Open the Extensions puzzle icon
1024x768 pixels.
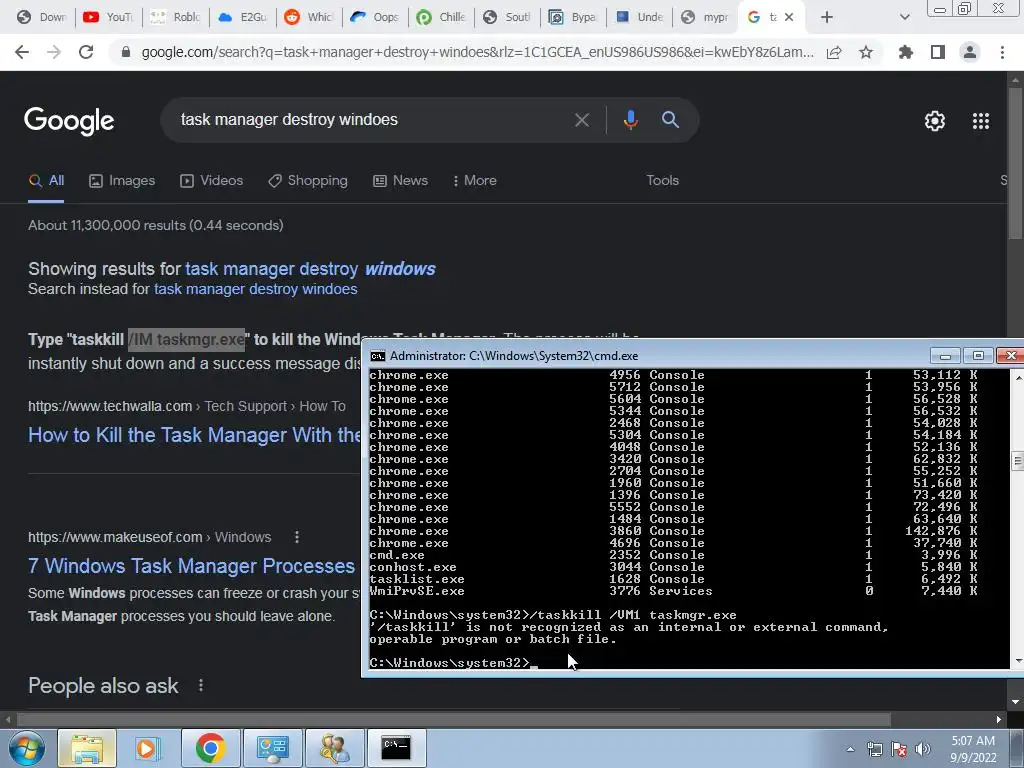point(905,52)
